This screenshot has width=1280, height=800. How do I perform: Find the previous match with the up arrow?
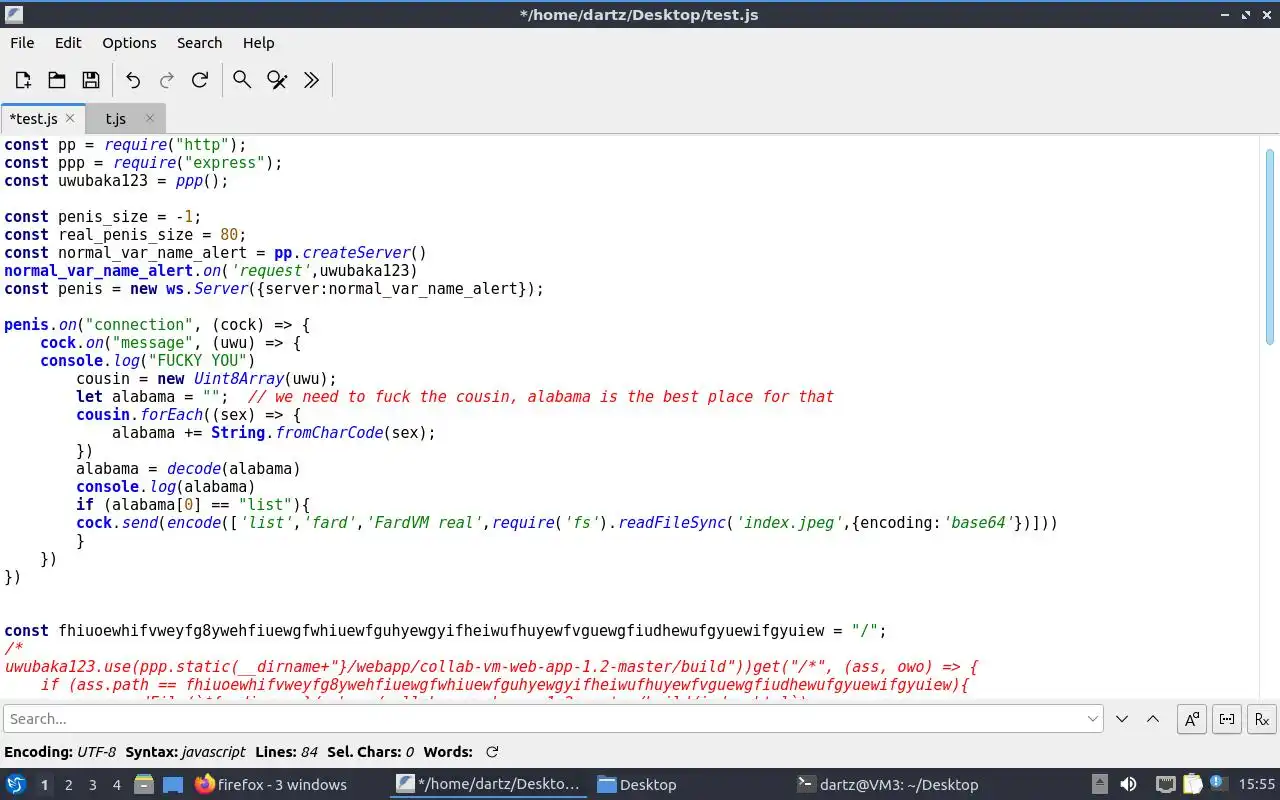pyautogui.click(x=1153, y=718)
